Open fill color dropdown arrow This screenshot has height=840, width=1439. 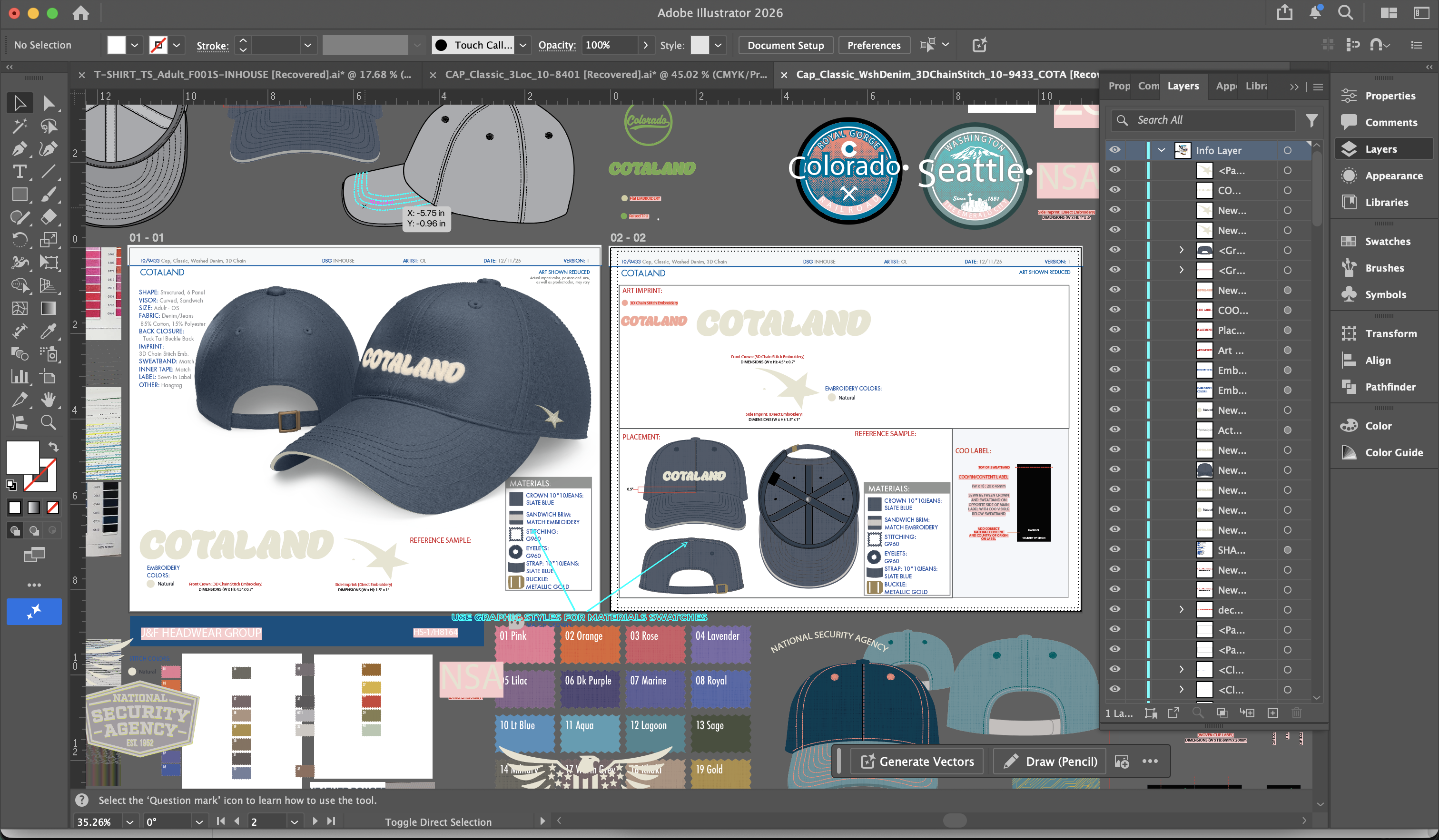[x=135, y=45]
